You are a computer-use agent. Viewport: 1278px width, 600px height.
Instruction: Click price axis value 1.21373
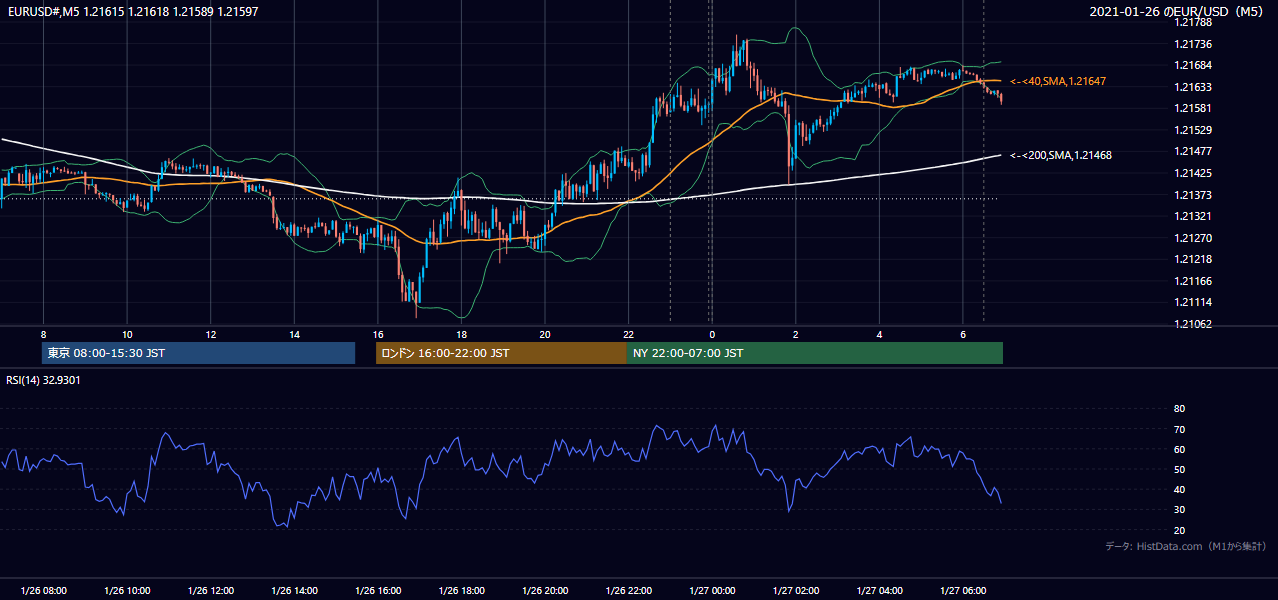coord(1194,195)
